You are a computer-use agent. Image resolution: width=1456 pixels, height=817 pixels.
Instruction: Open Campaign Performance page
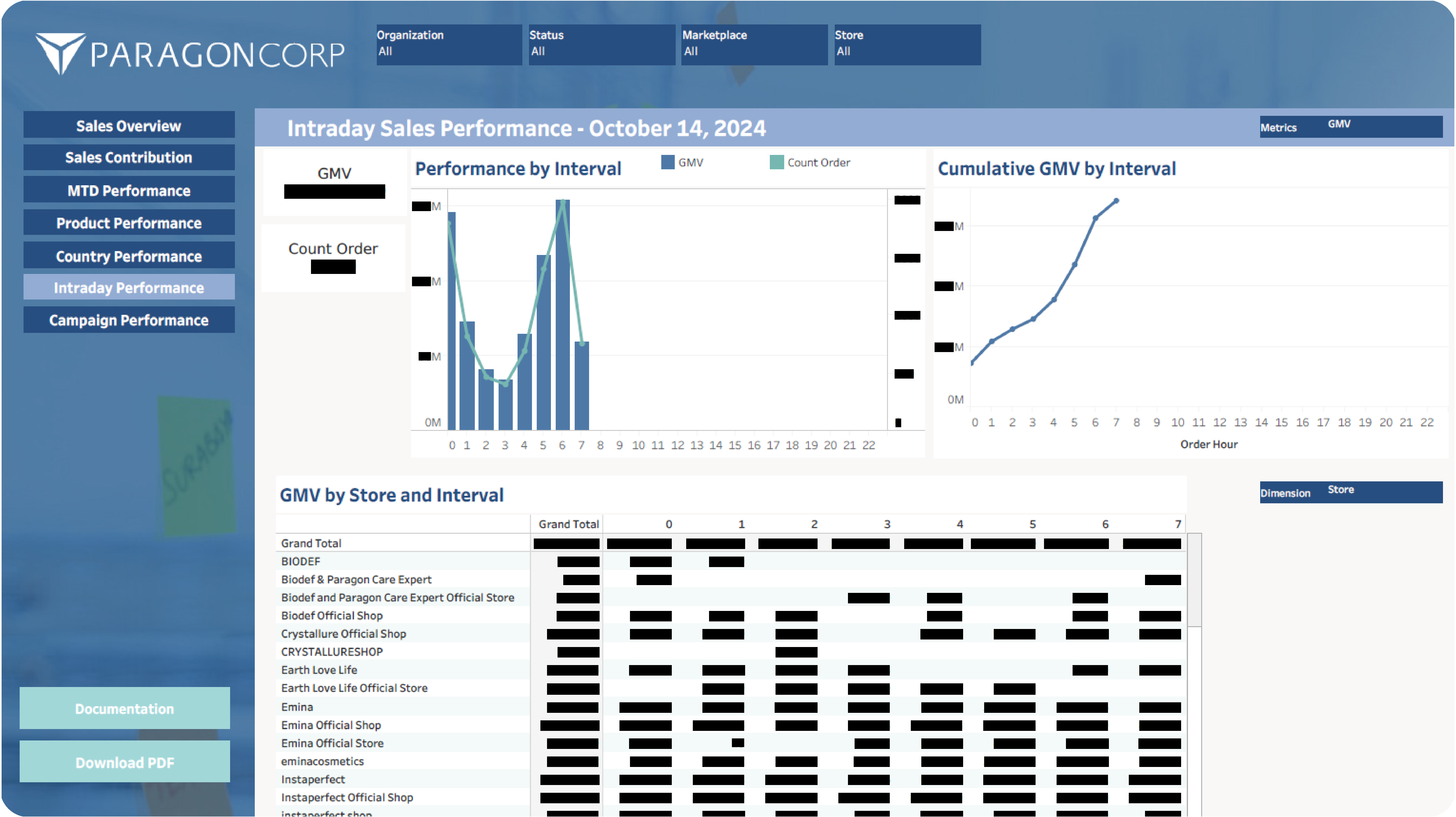[x=129, y=320]
